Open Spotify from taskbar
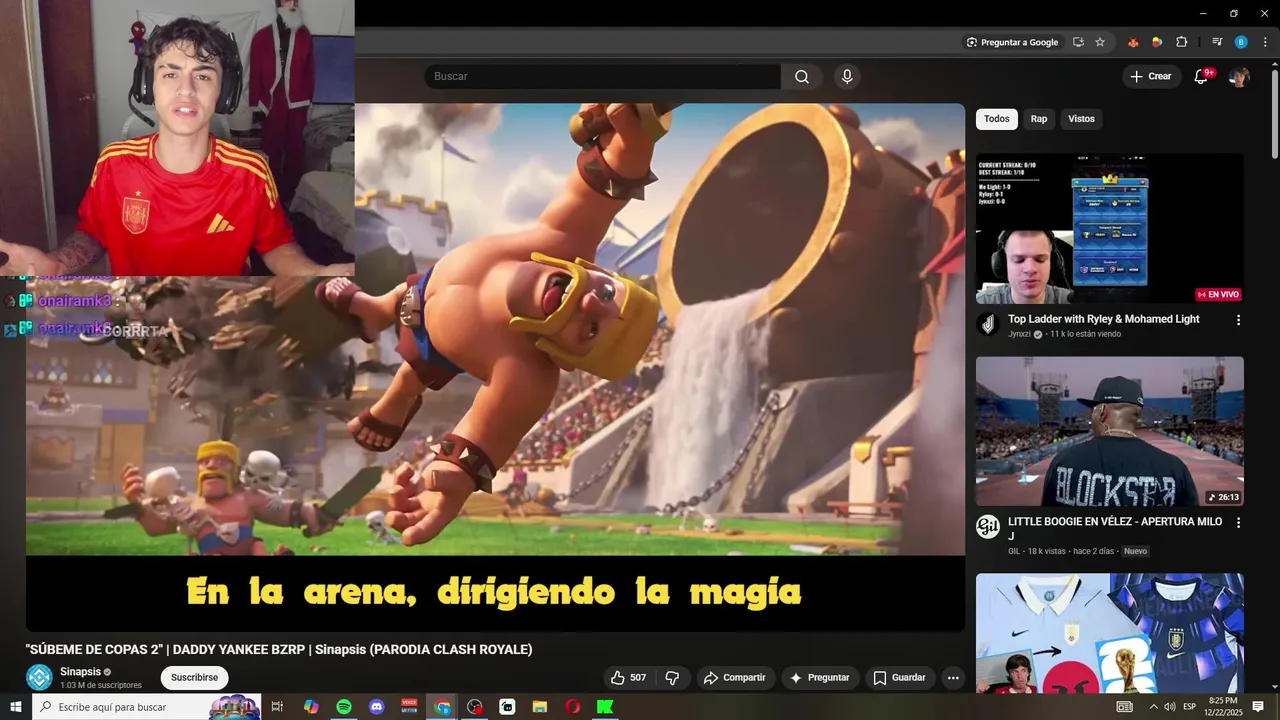Screen dimensions: 1280x720 (344, 707)
